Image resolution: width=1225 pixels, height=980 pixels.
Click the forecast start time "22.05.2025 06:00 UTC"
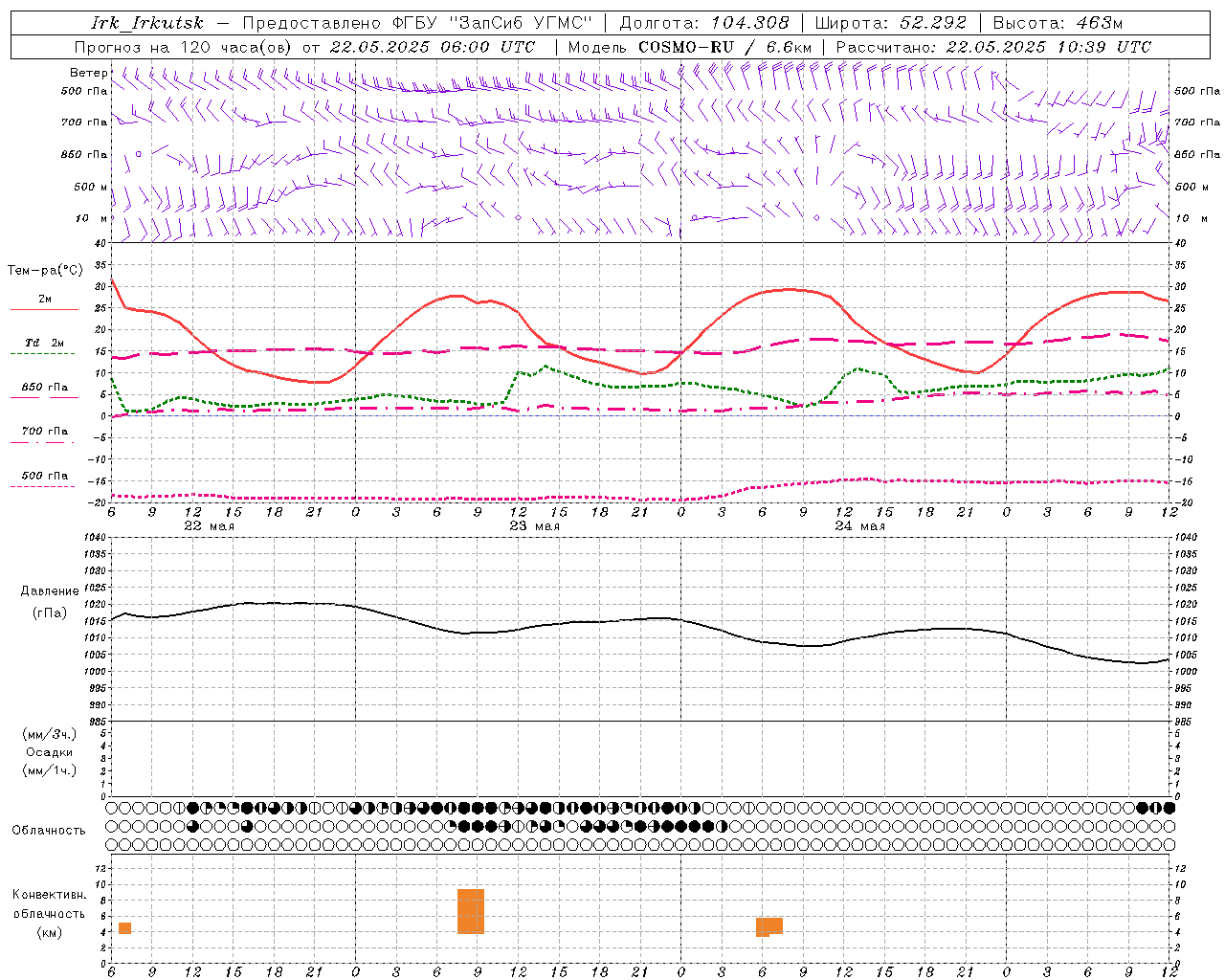coord(433,47)
